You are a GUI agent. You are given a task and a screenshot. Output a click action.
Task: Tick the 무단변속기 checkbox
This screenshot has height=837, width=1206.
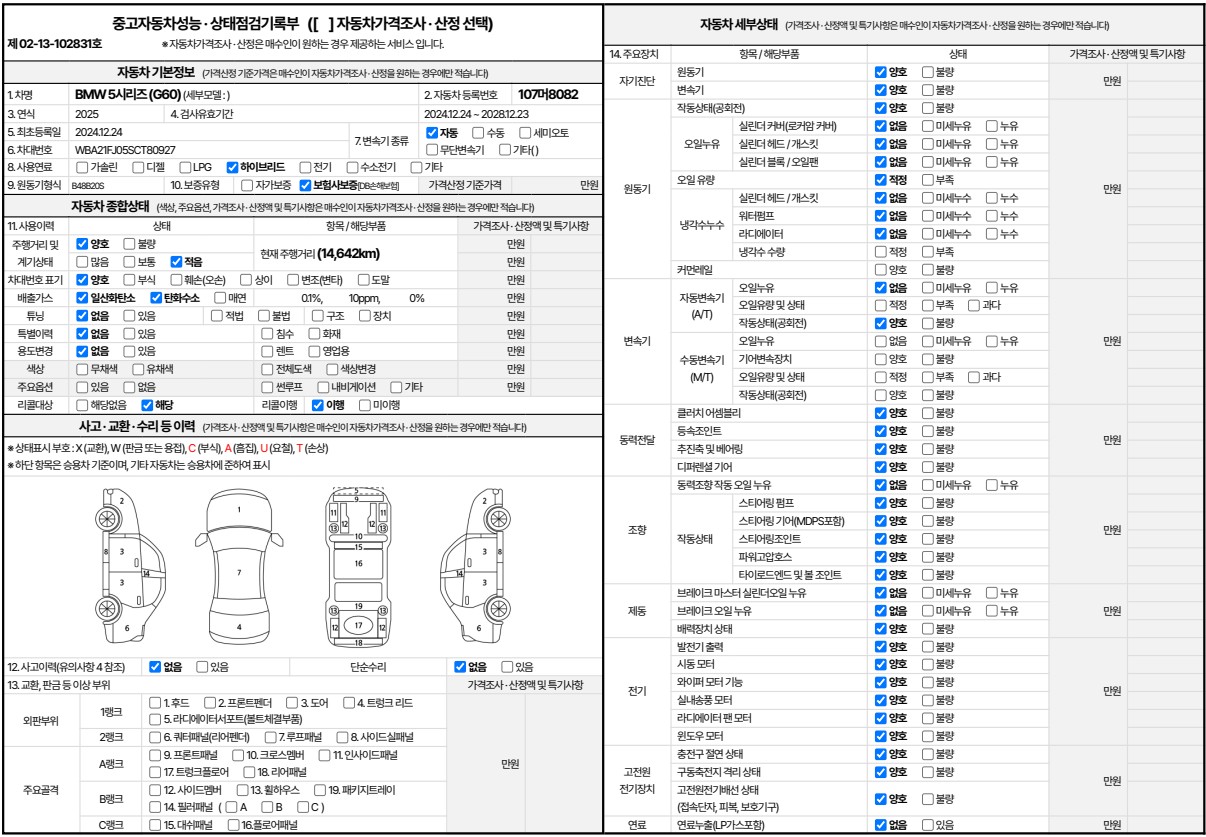tap(432, 150)
